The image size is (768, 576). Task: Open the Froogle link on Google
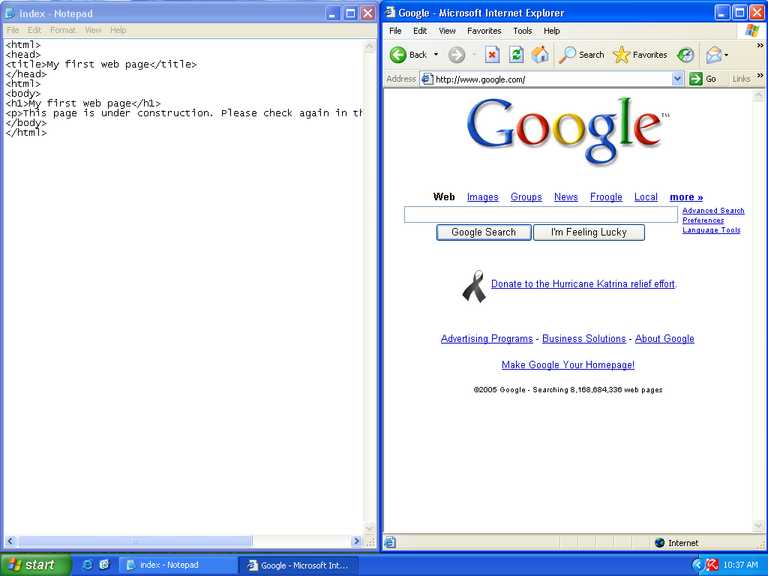[x=606, y=197]
